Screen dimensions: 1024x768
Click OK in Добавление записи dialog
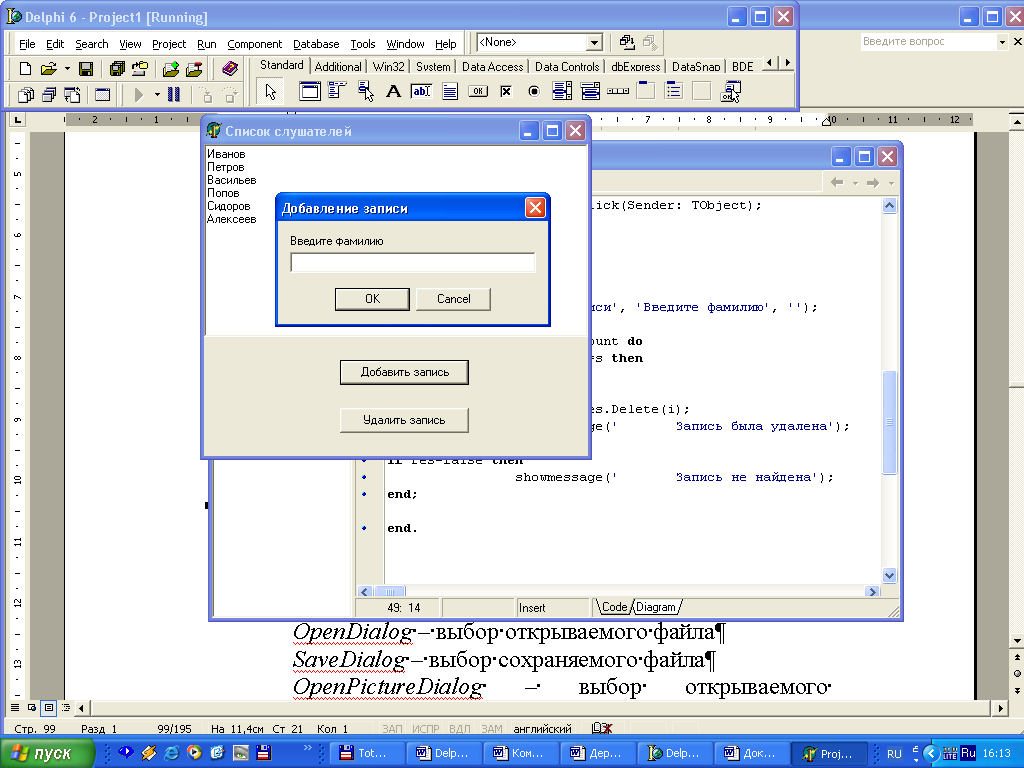(372, 299)
